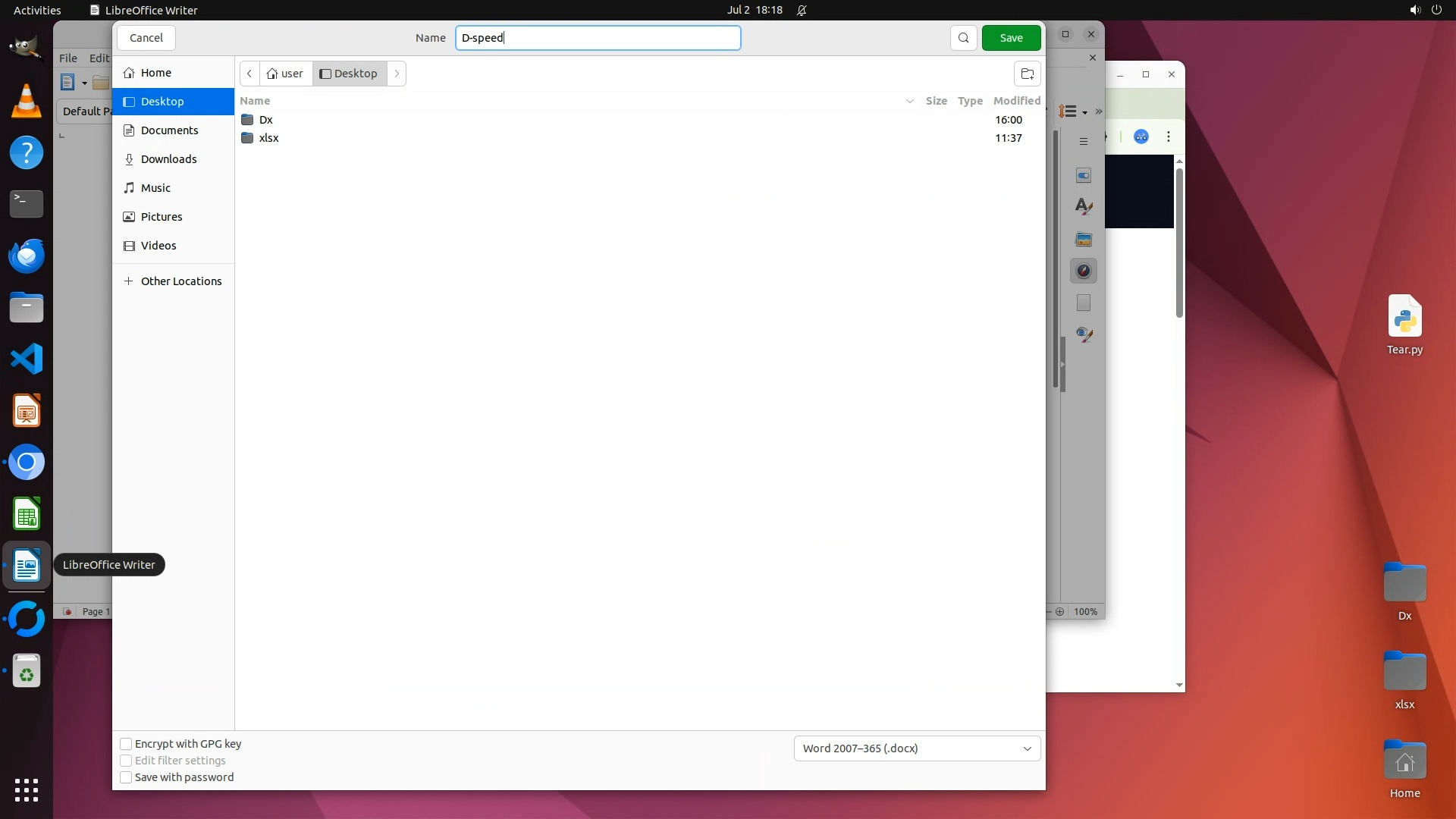
Task: Check the Save with password option
Action: 127,777
